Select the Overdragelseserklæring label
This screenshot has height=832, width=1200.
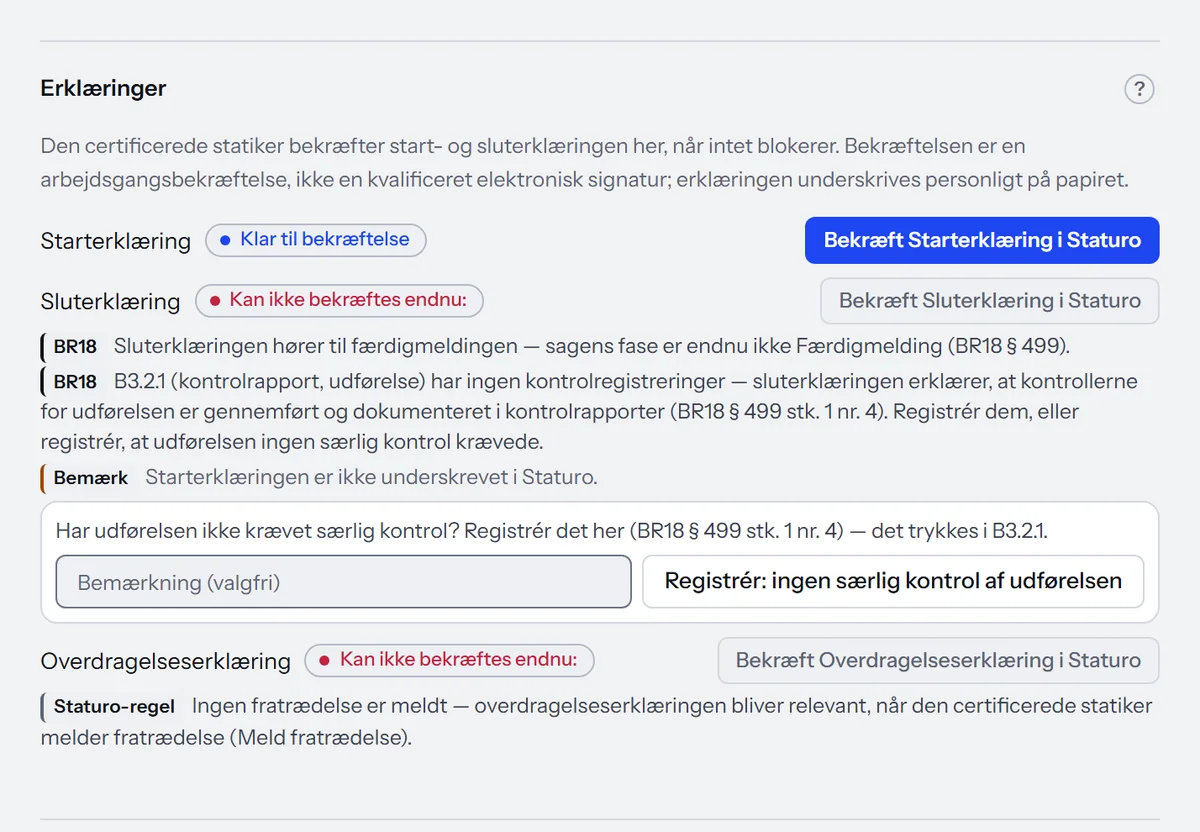pyautogui.click(x=166, y=661)
